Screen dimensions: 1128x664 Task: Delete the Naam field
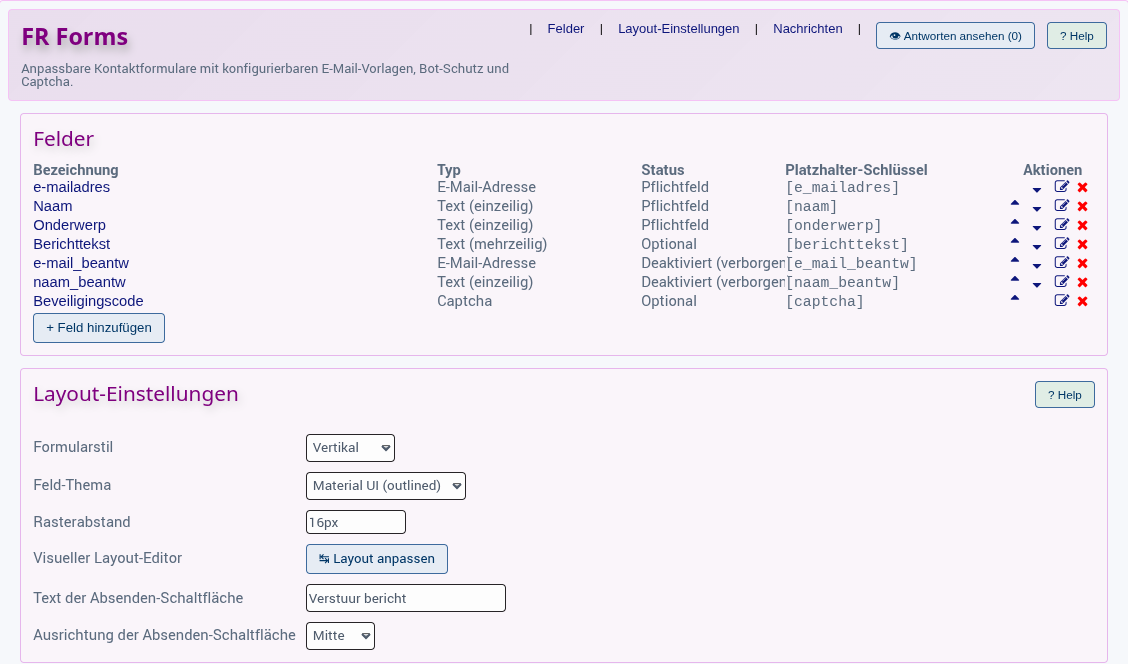pos(1082,206)
